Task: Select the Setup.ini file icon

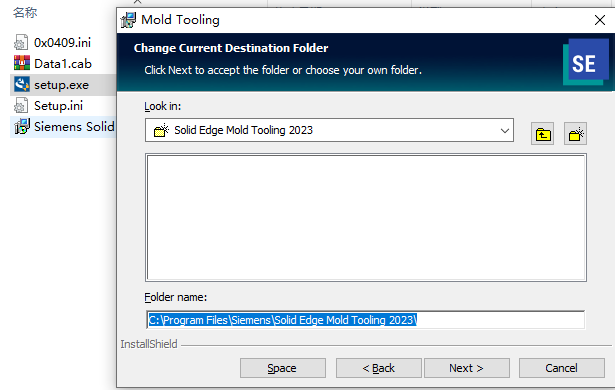Action: (x=21, y=106)
